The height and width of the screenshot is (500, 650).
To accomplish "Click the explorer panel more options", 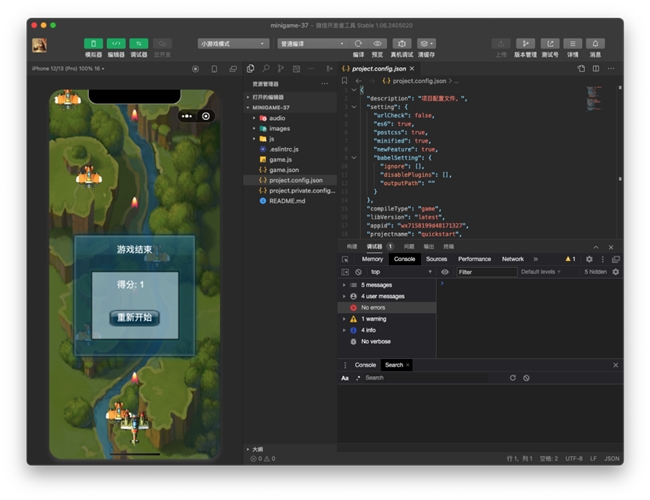I will pyautogui.click(x=325, y=84).
